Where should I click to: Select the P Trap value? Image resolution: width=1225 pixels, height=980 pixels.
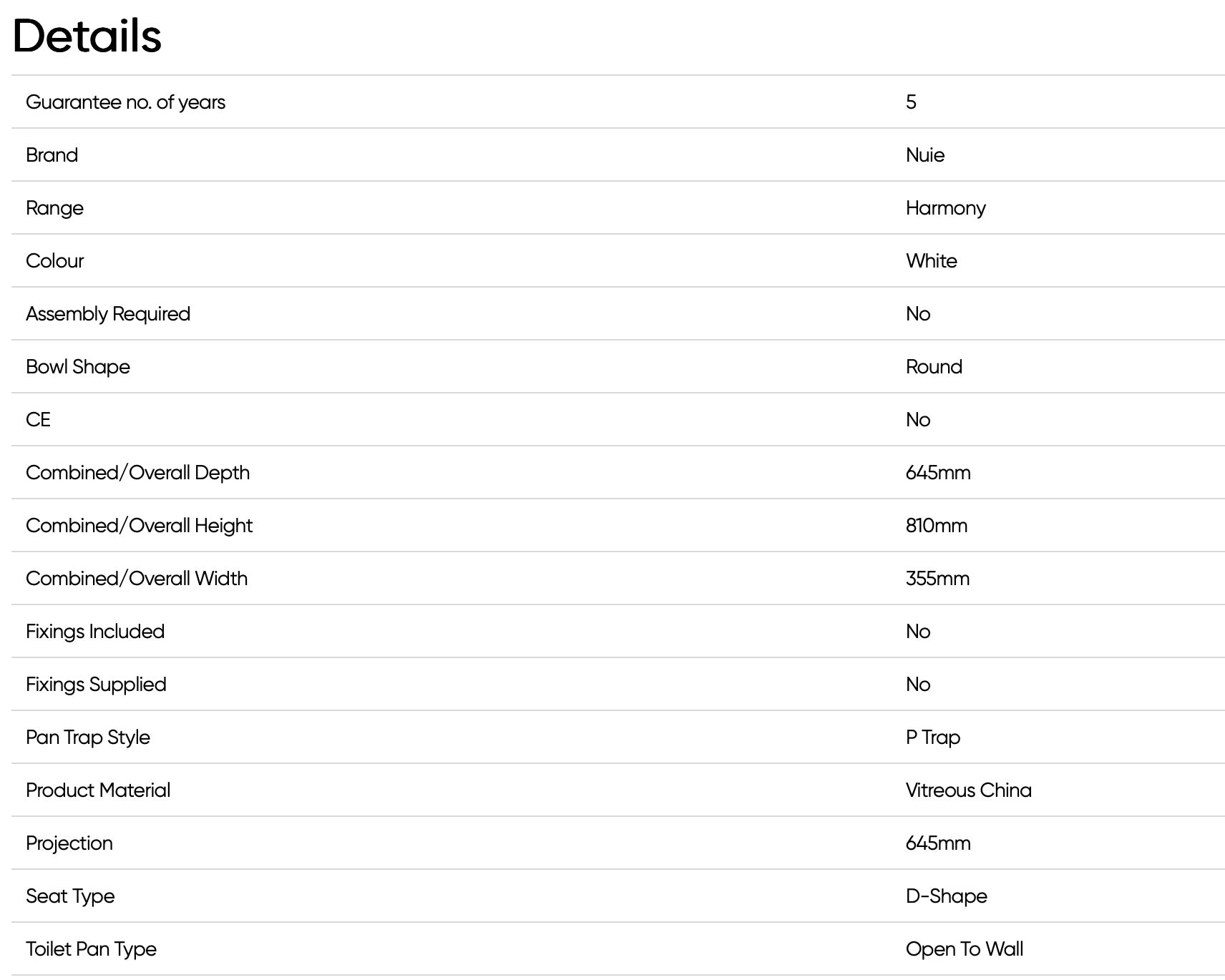(x=932, y=738)
